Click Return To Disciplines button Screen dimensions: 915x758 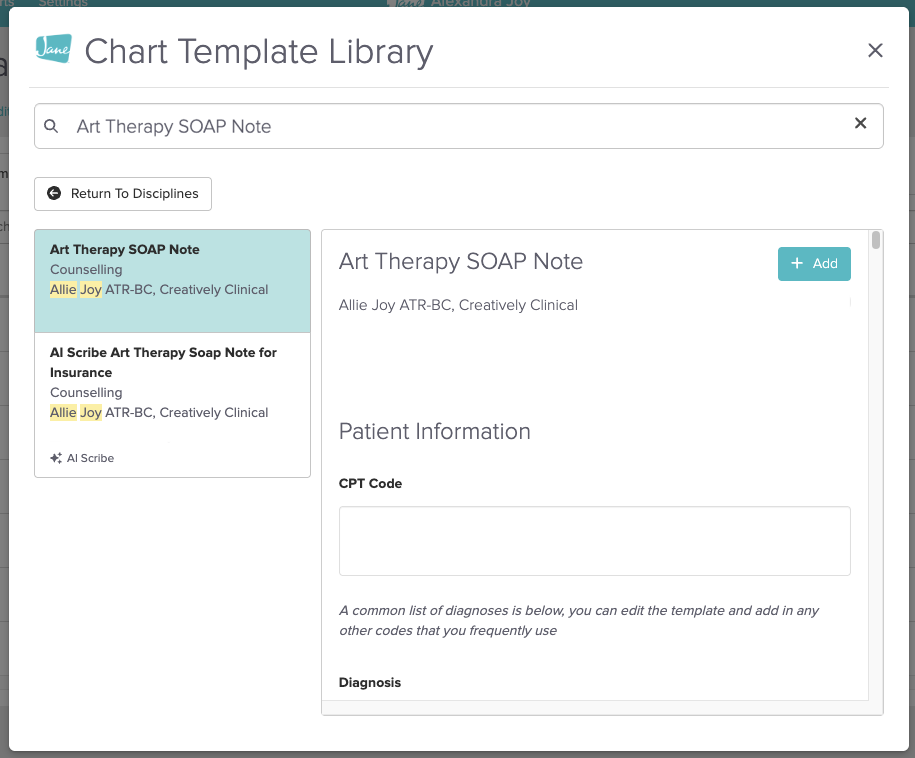(123, 194)
